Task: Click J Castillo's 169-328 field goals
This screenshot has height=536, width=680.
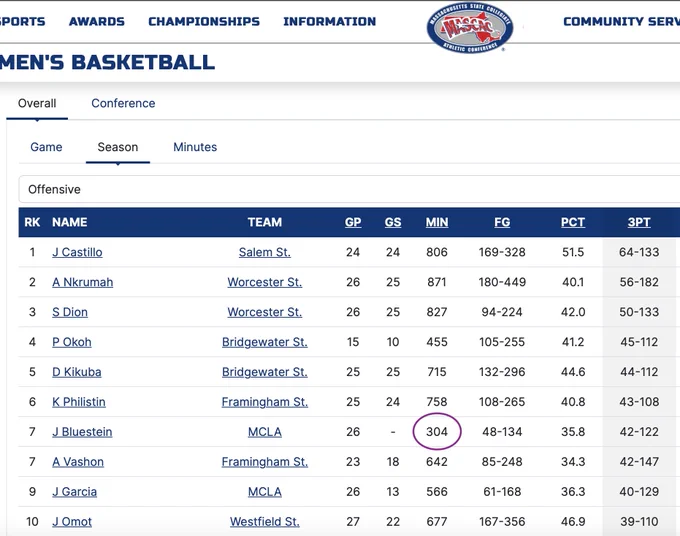Action: pyautogui.click(x=502, y=252)
